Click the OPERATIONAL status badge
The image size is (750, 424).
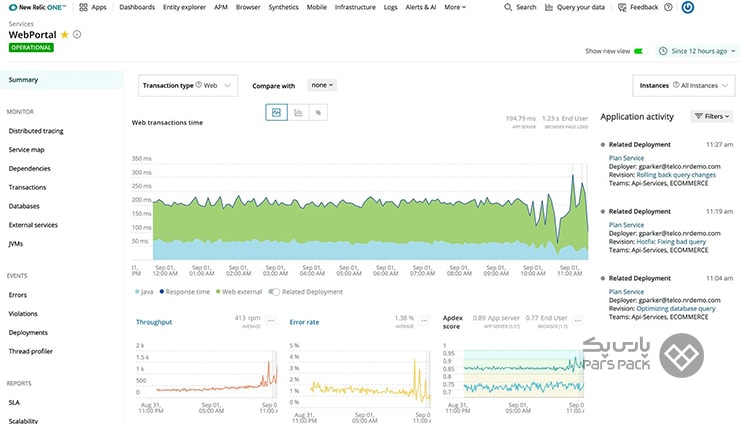[x=31, y=47]
